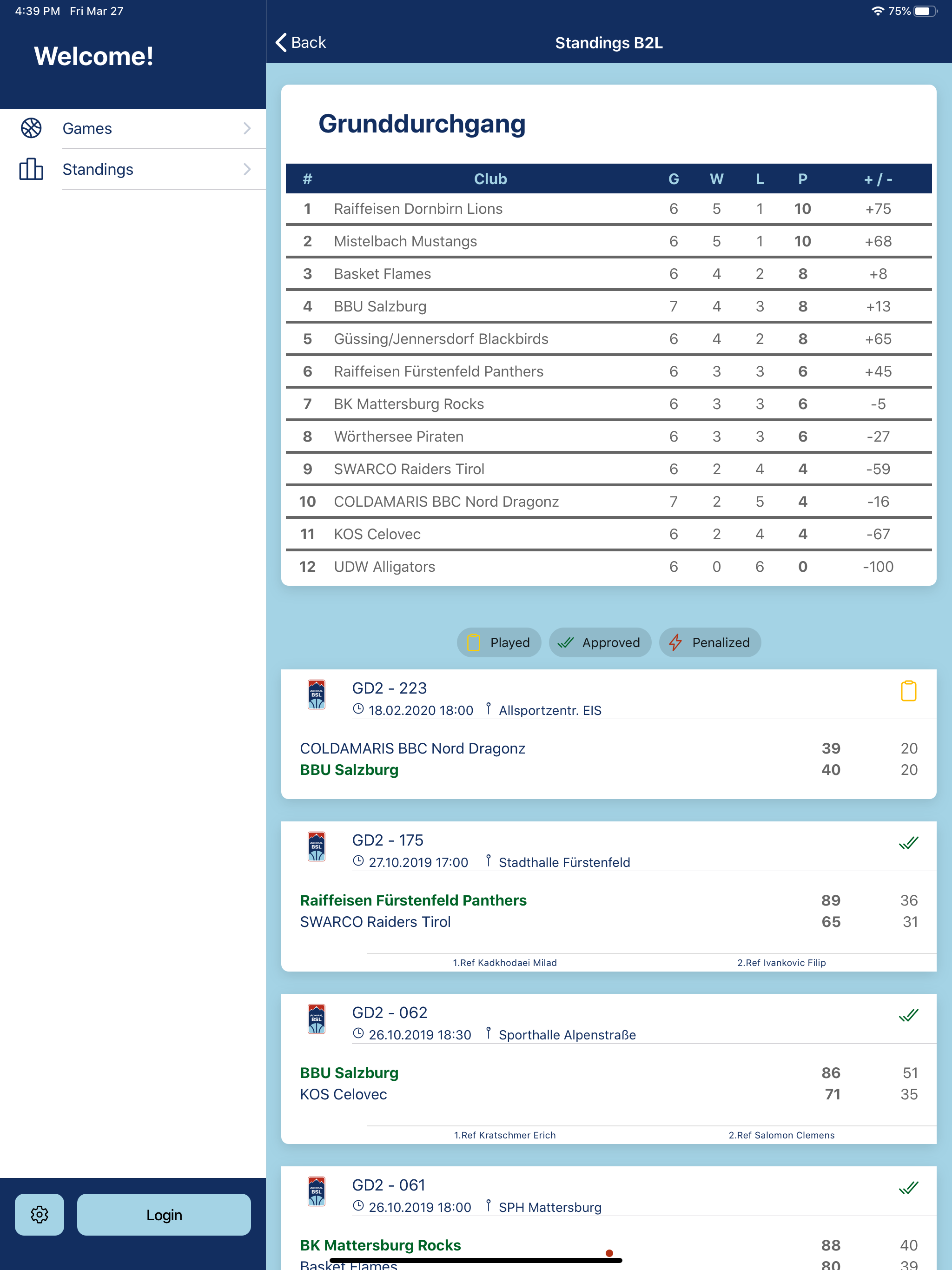Click the Standings B2L title
952x1270 pixels.
click(x=608, y=42)
